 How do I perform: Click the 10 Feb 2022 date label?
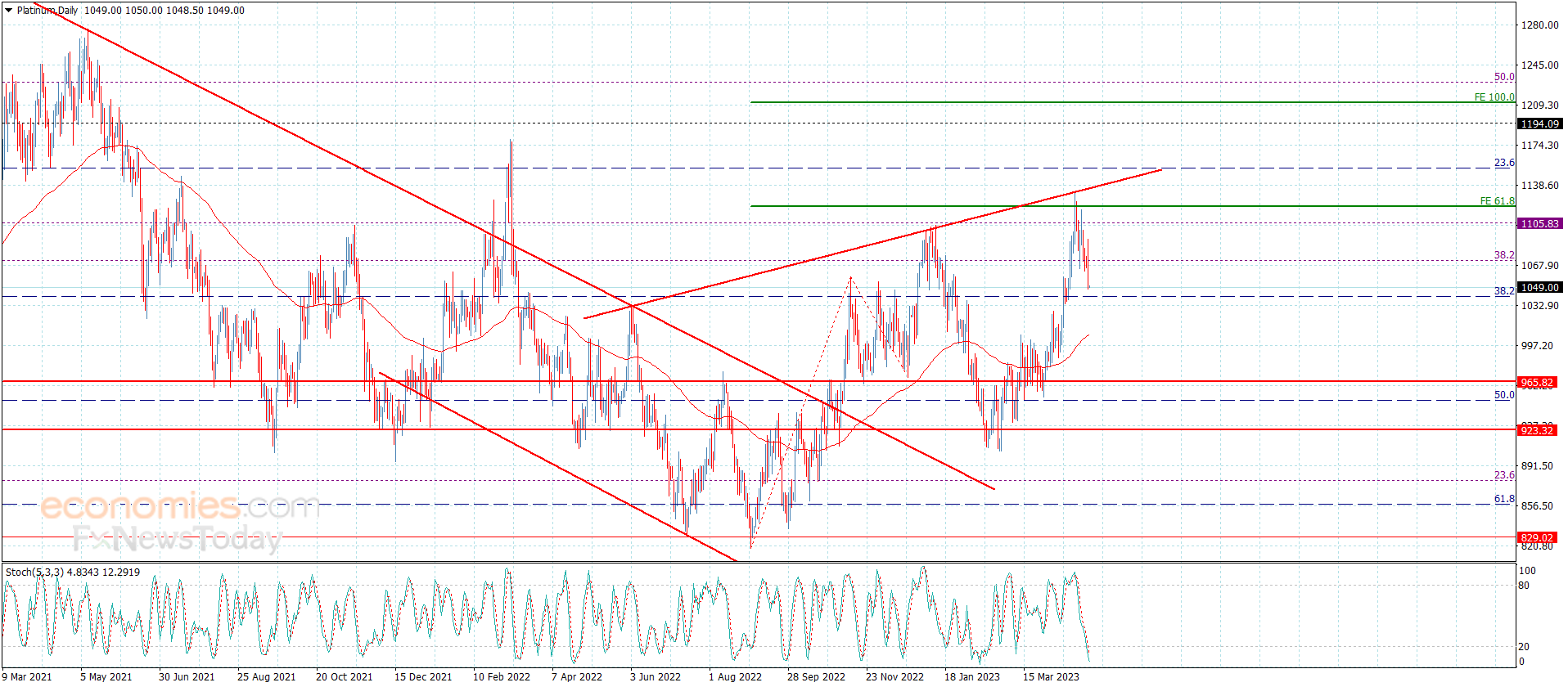501,676
